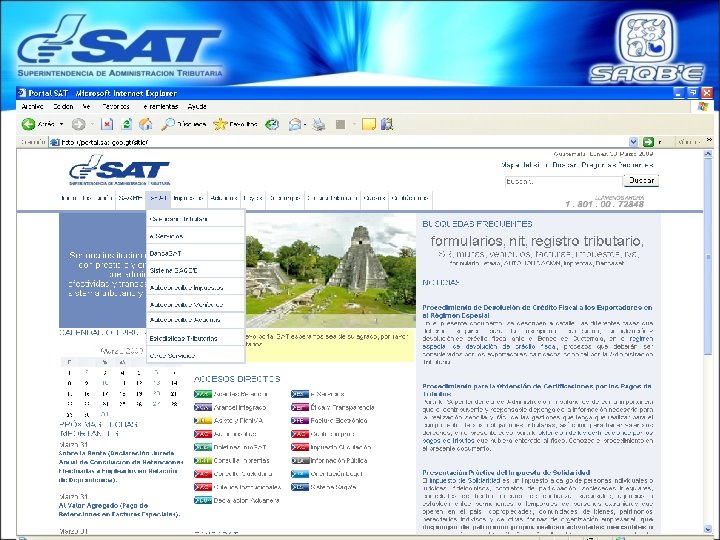Screen dimensions: 720x540
Task: Open the Leyes navigation tab
Action: click(253, 198)
